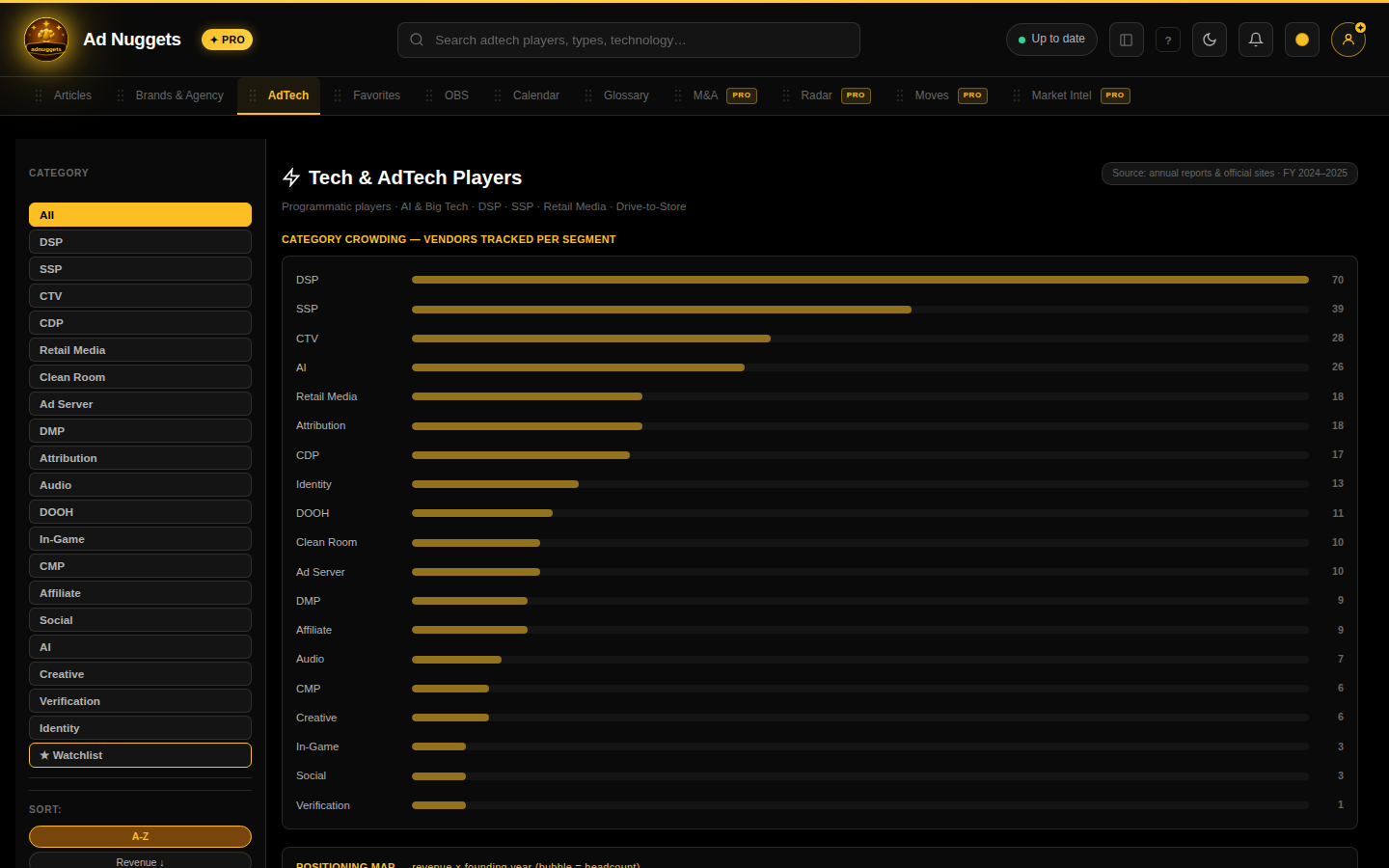Filter by CTV category

[140, 296]
